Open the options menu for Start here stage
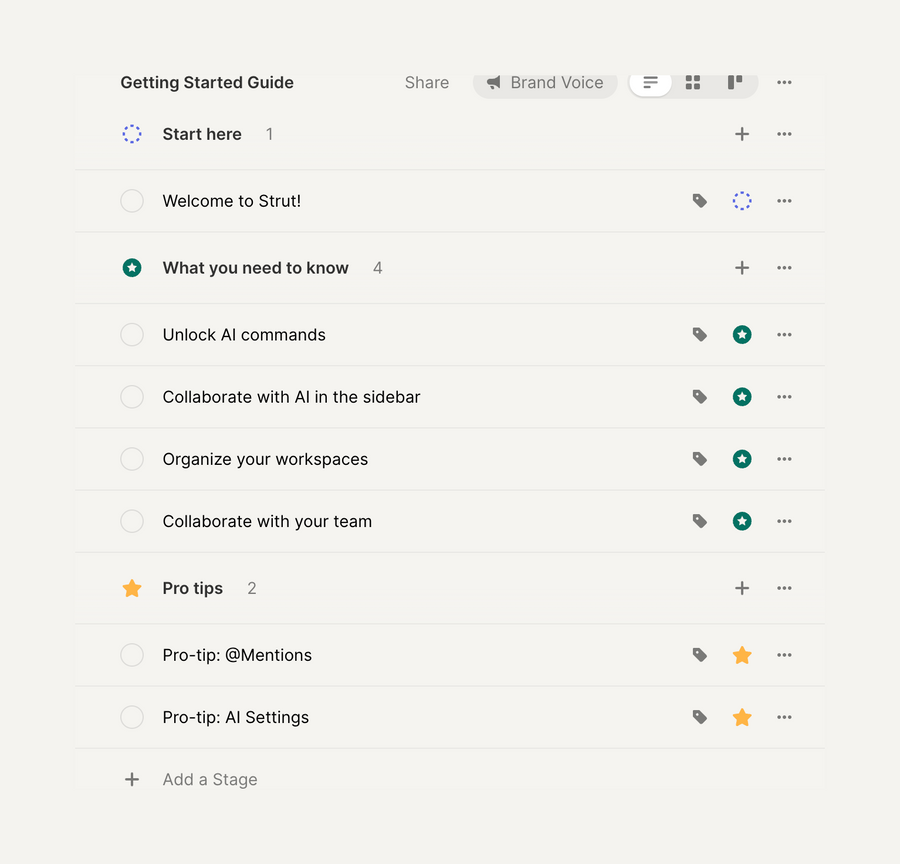 click(x=784, y=133)
